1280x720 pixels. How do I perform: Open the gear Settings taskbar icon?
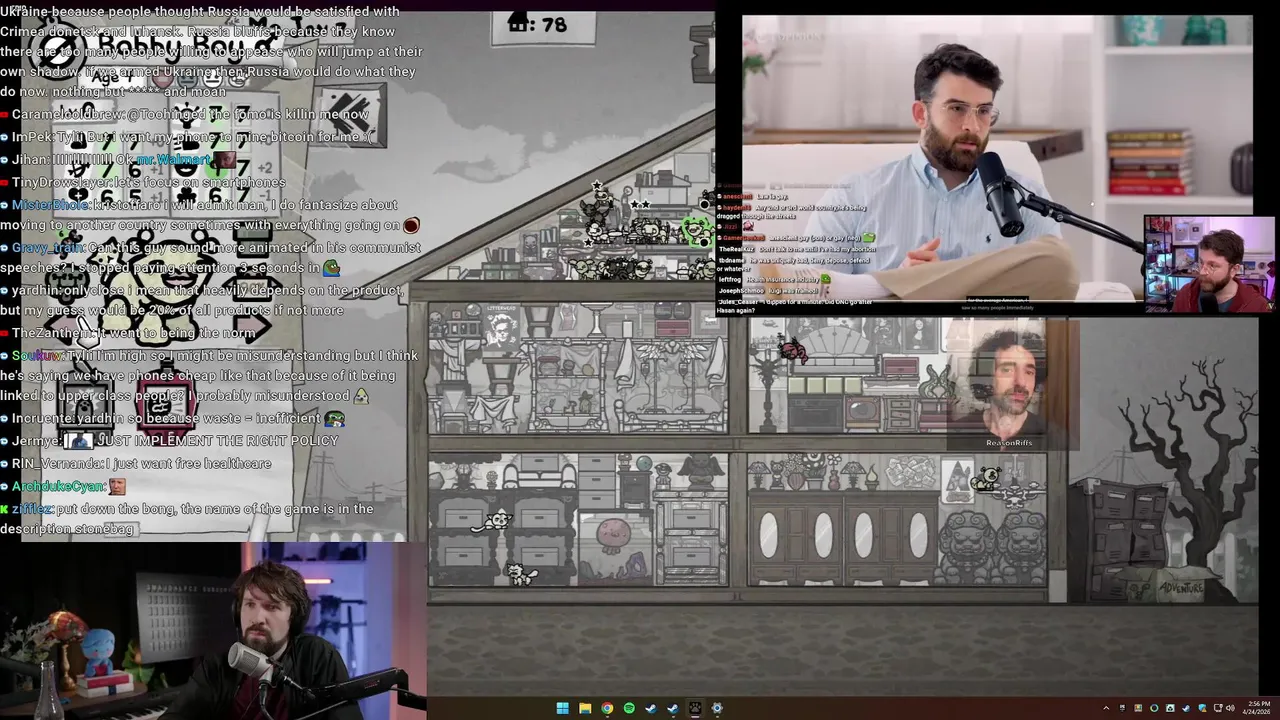[717, 708]
